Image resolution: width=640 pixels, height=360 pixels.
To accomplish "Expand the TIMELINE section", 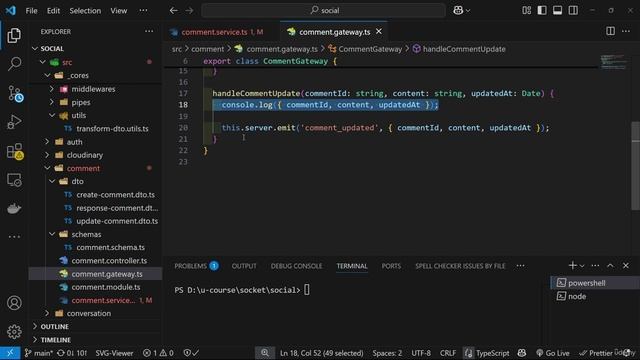I will pyautogui.click(x=96, y=340).
